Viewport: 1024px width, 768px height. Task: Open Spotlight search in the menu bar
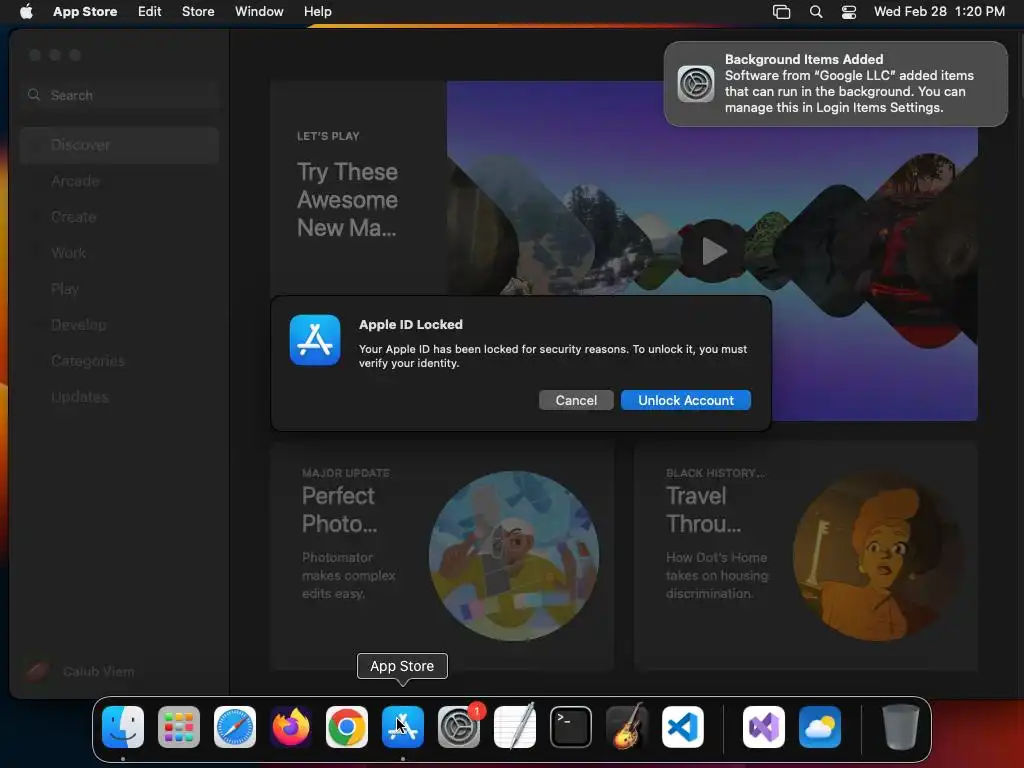pos(816,11)
